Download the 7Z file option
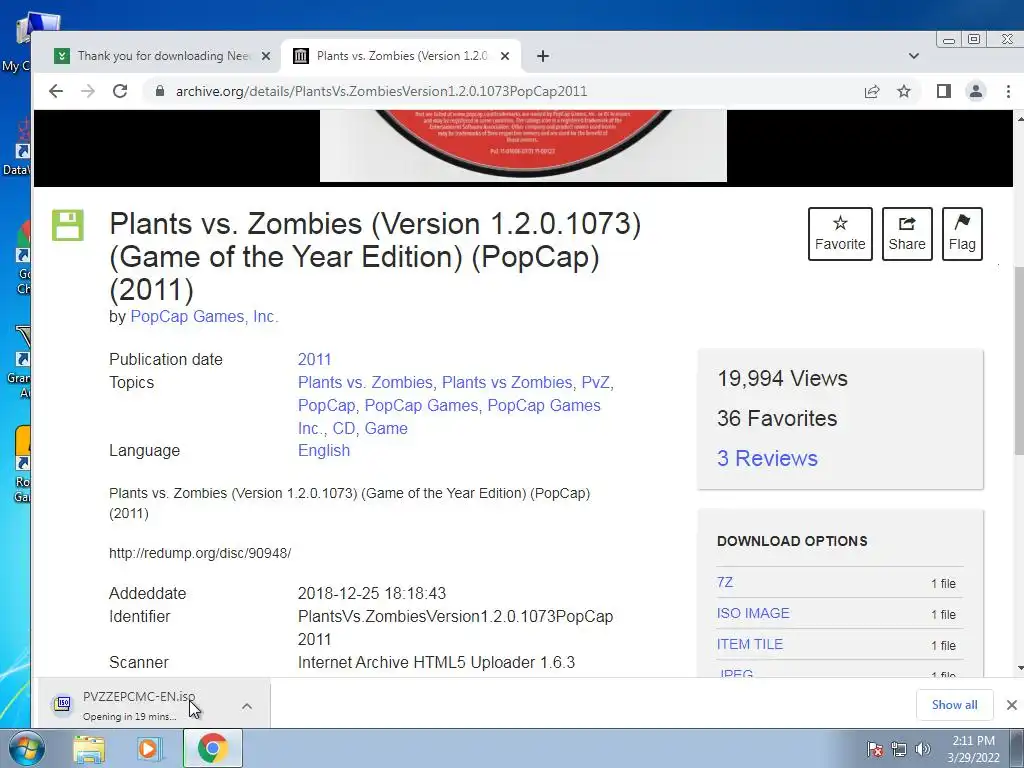This screenshot has height=768, width=1024. tap(725, 582)
